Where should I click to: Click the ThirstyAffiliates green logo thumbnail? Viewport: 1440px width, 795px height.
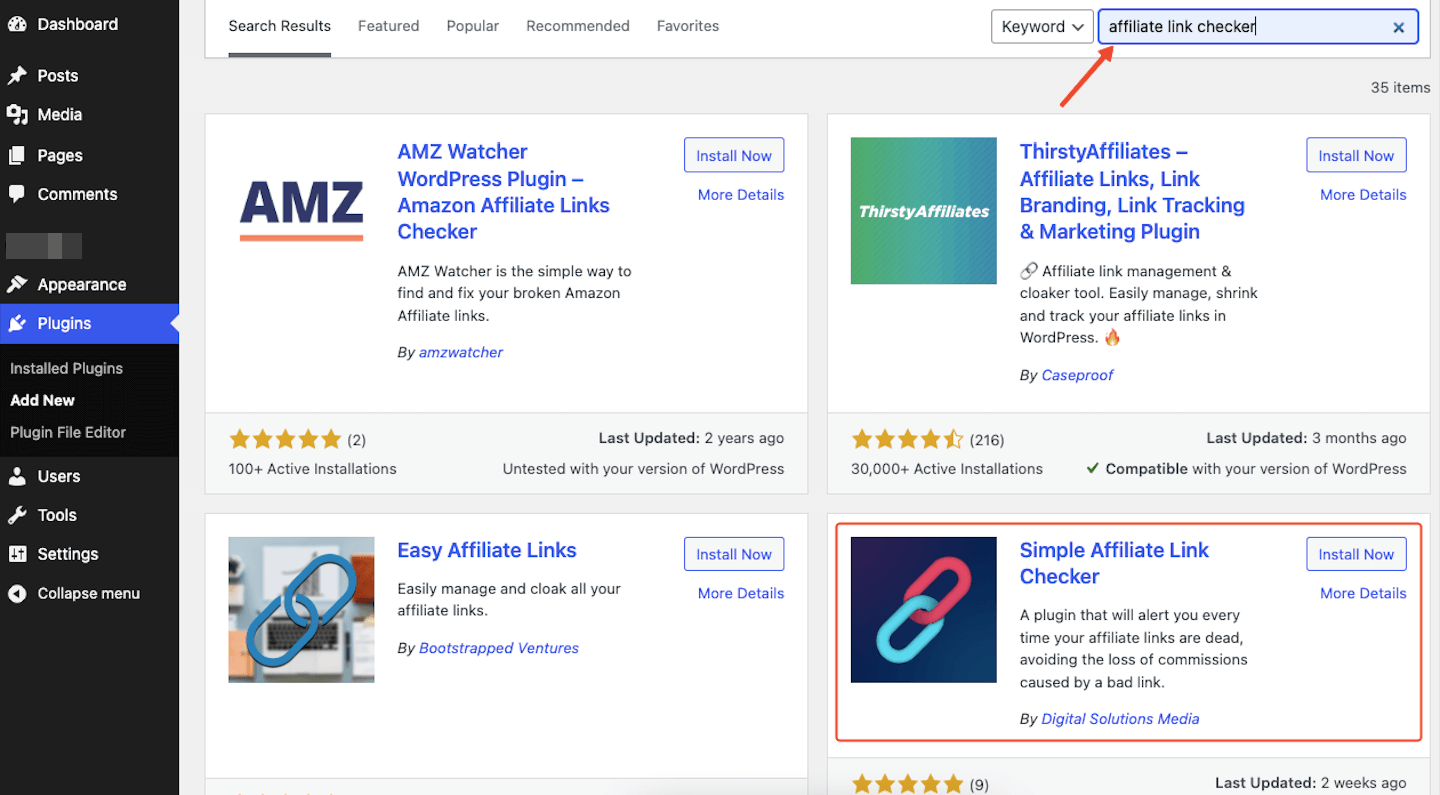[x=924, y=210]
